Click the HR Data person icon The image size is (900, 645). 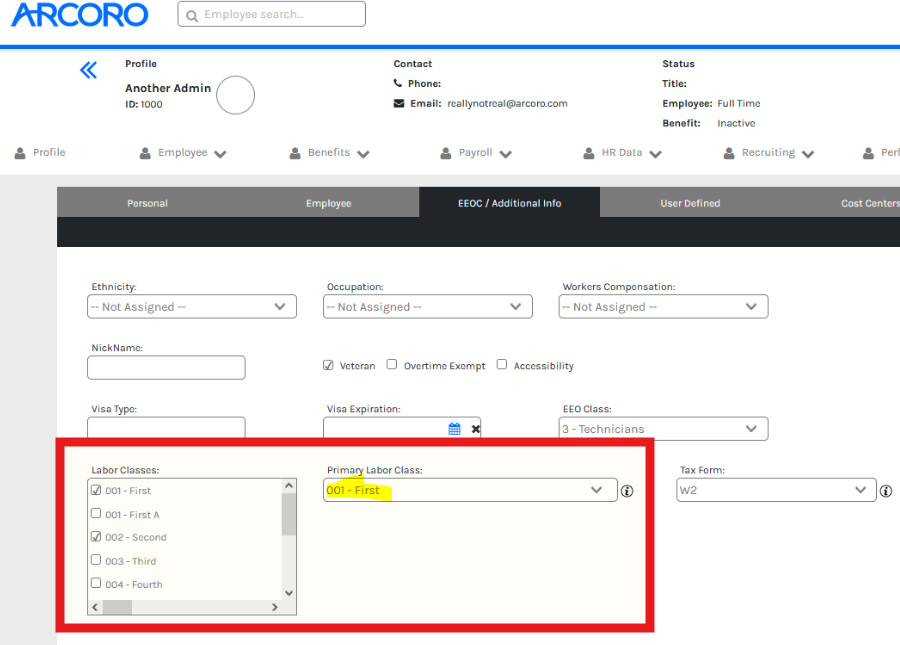coord(589,153)
